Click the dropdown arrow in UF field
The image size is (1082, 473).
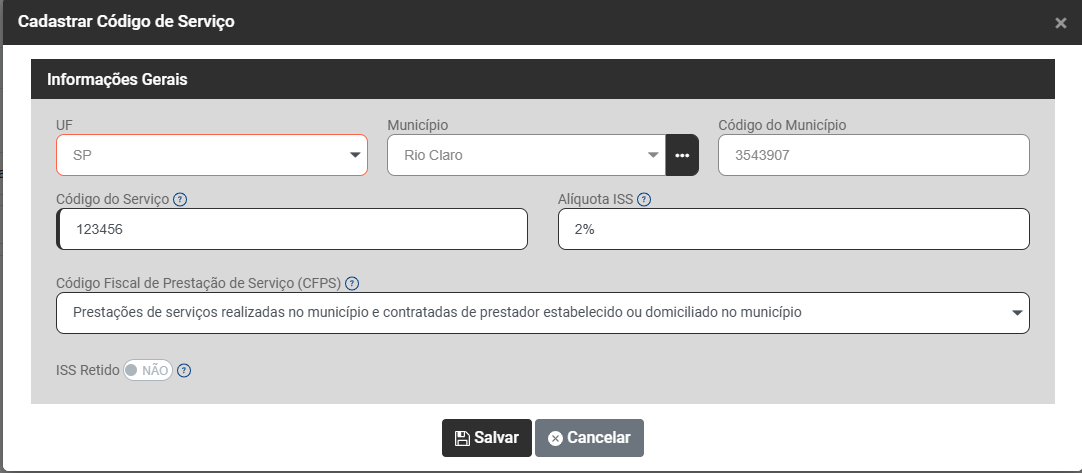tap(354, 155)
